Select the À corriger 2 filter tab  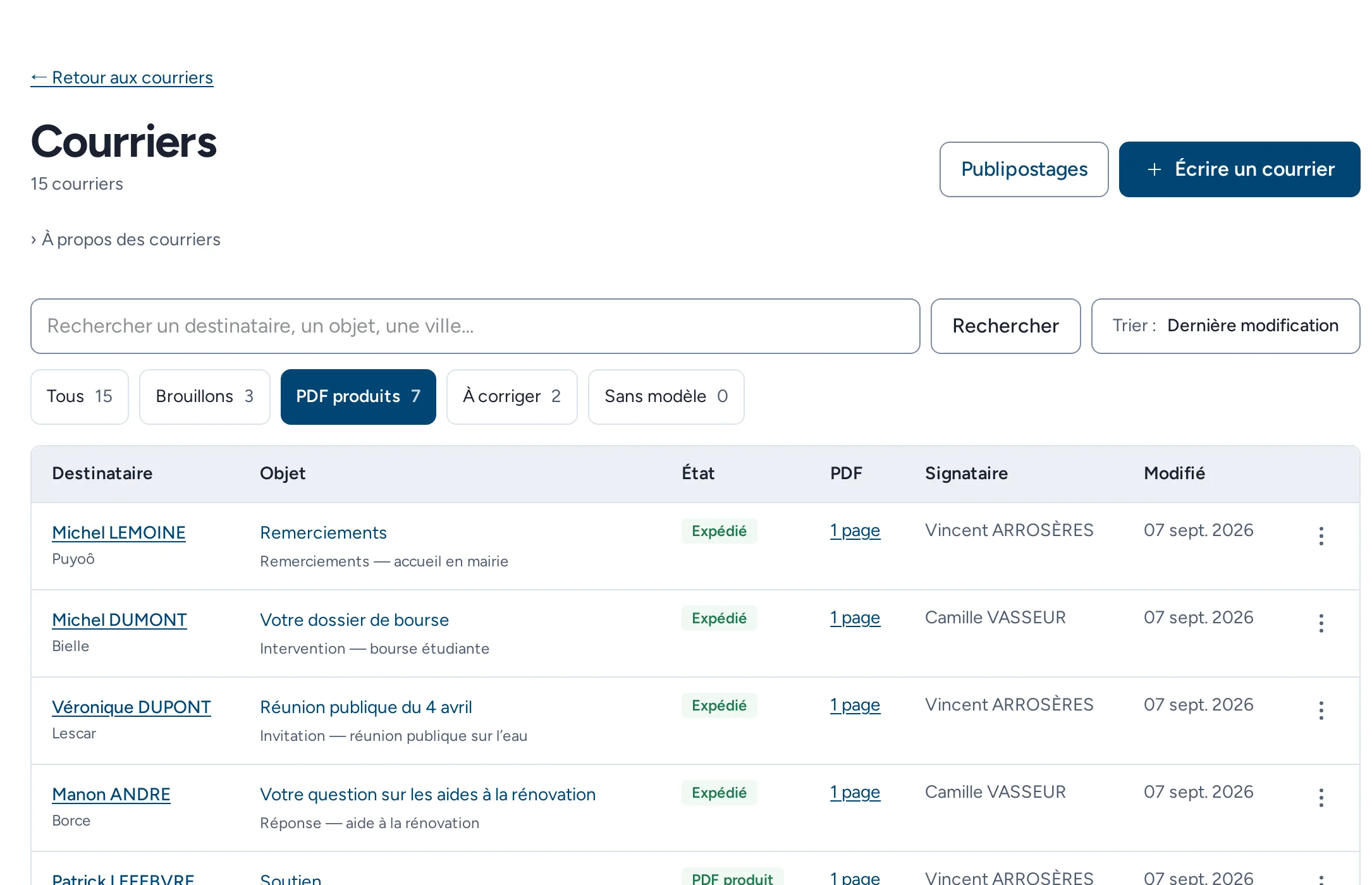(x=512, y=396)
